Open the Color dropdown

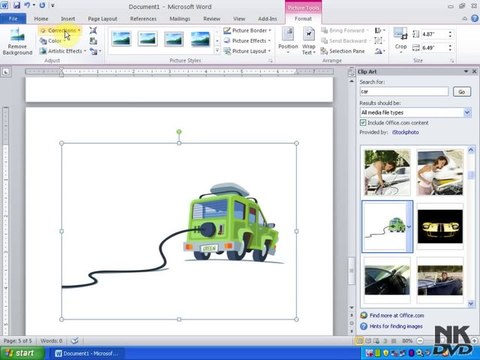point(52,41)
